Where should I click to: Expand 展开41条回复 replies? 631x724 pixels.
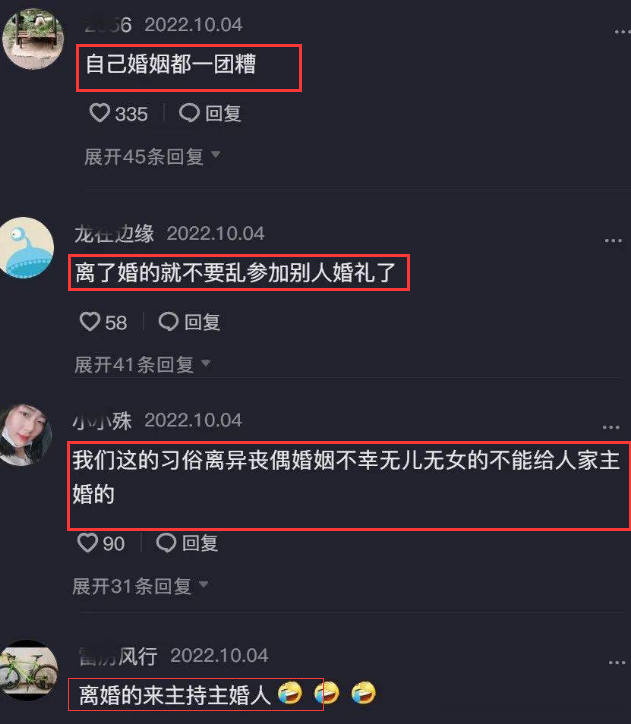(142, 365)
